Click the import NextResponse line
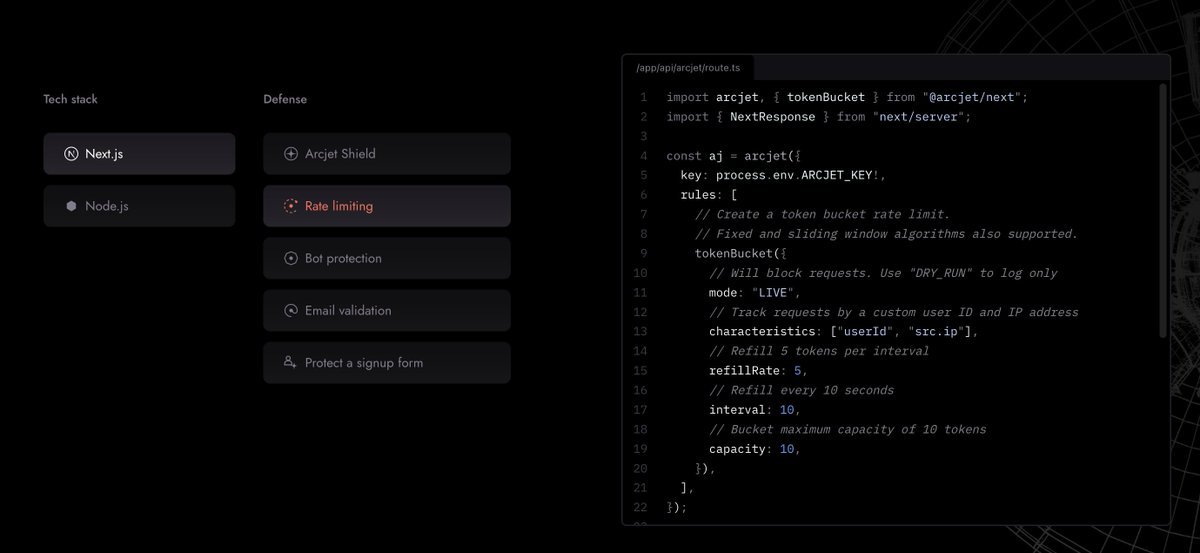The height and width of the screenshot is (553, 1200). [x=819, y=117]
